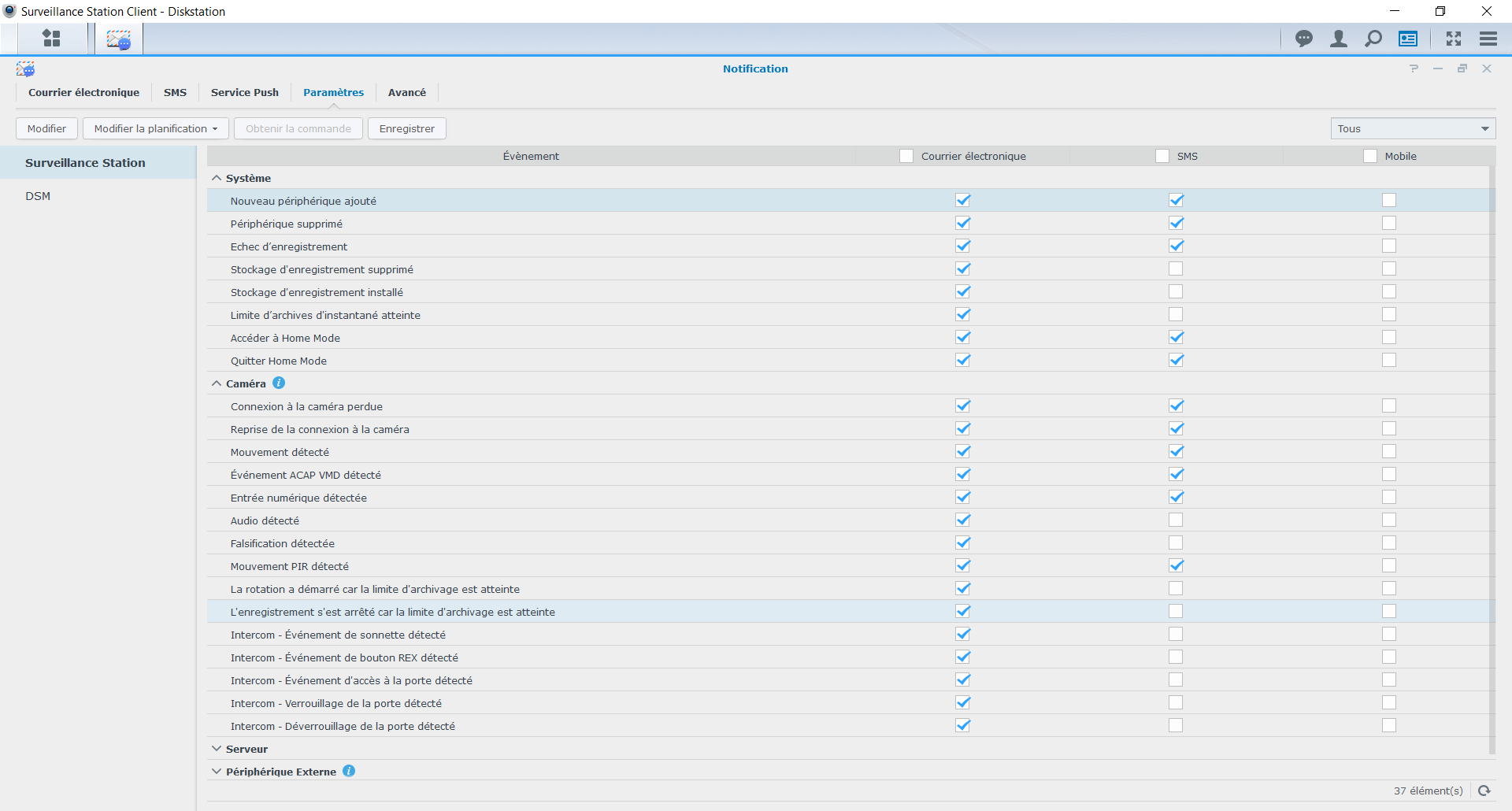Check the Courrier électronique header checkbox

pos(906,156)
